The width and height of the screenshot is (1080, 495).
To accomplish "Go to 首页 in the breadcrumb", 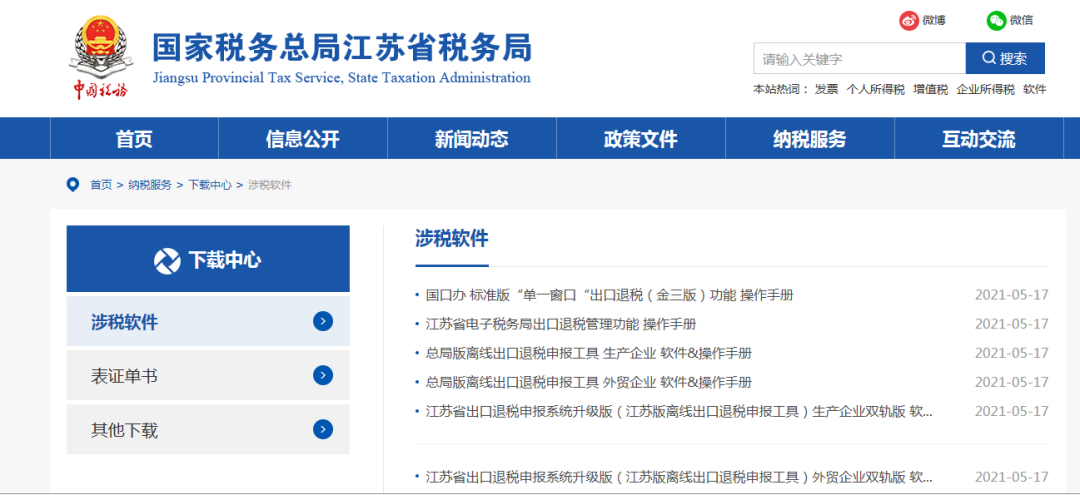I will pos(101,185).
